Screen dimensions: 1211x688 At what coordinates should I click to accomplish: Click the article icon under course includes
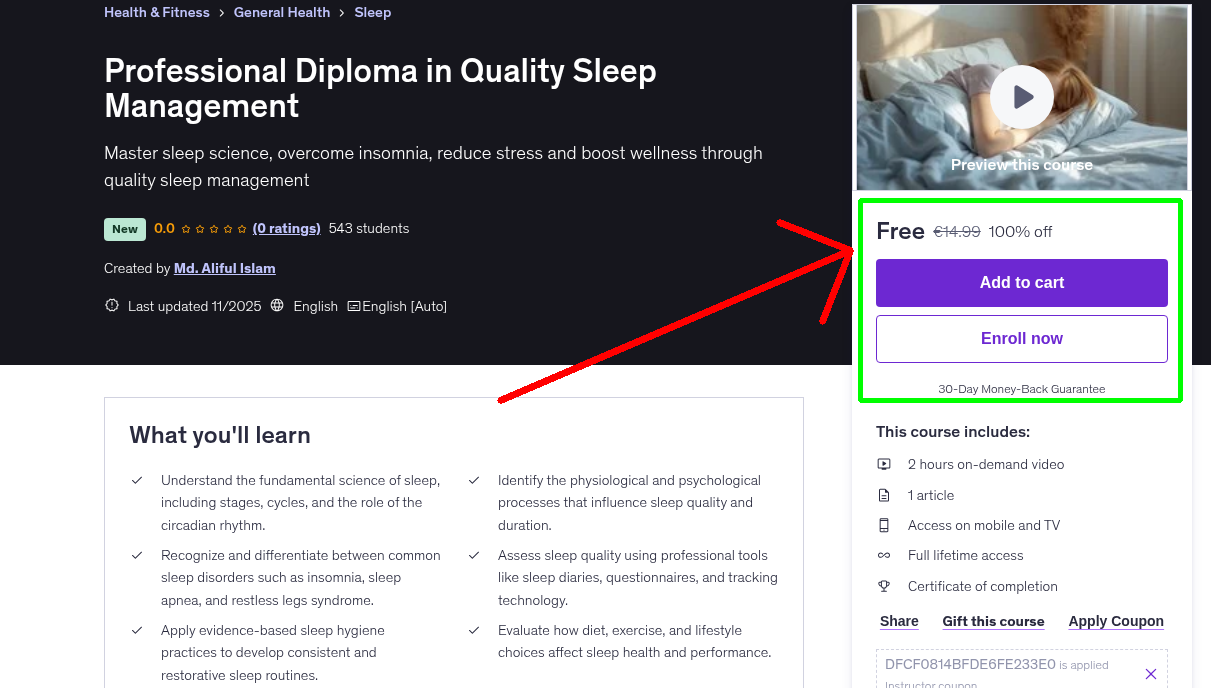tap(885, 494)
